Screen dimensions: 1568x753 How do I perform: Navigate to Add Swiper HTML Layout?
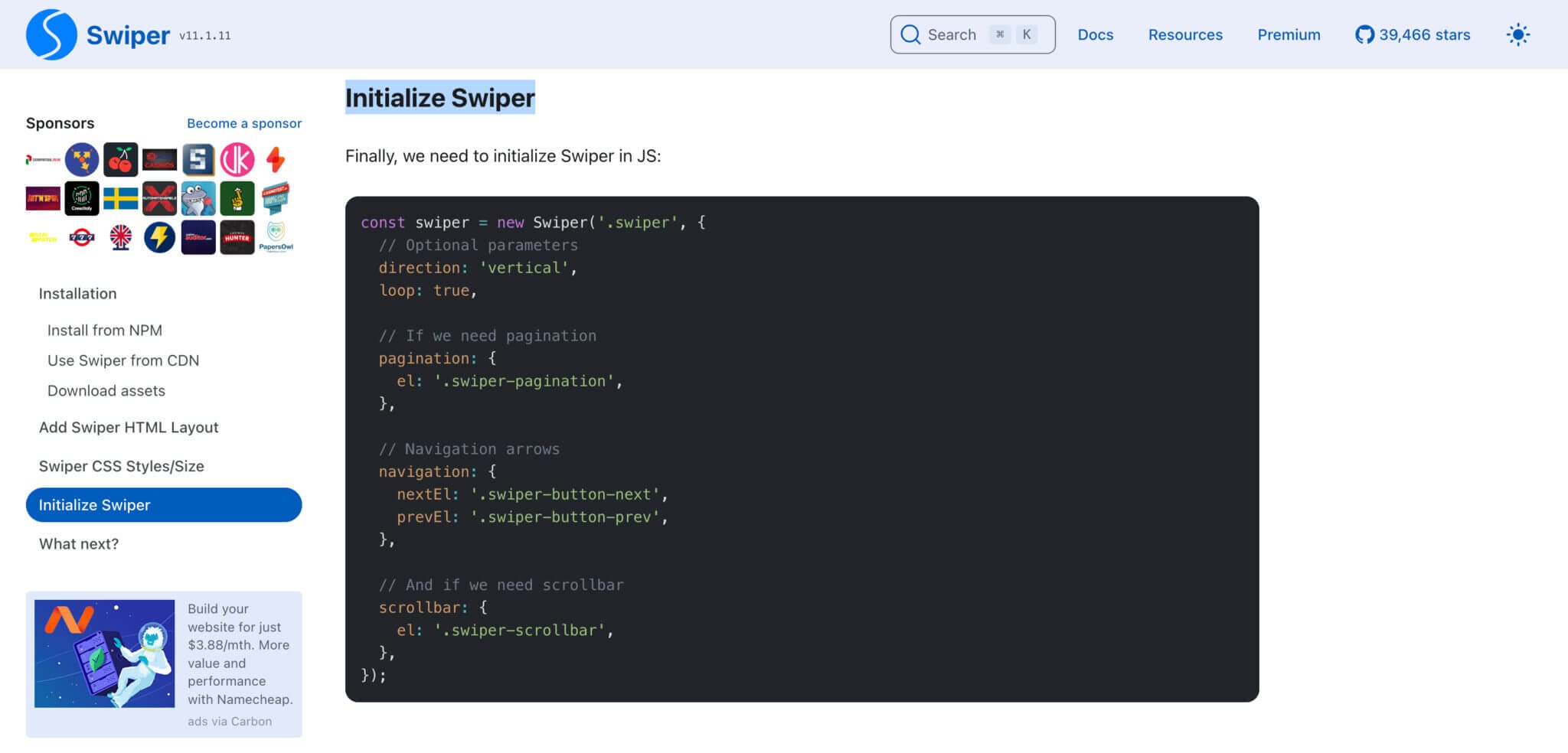click(x=129, y=428)
